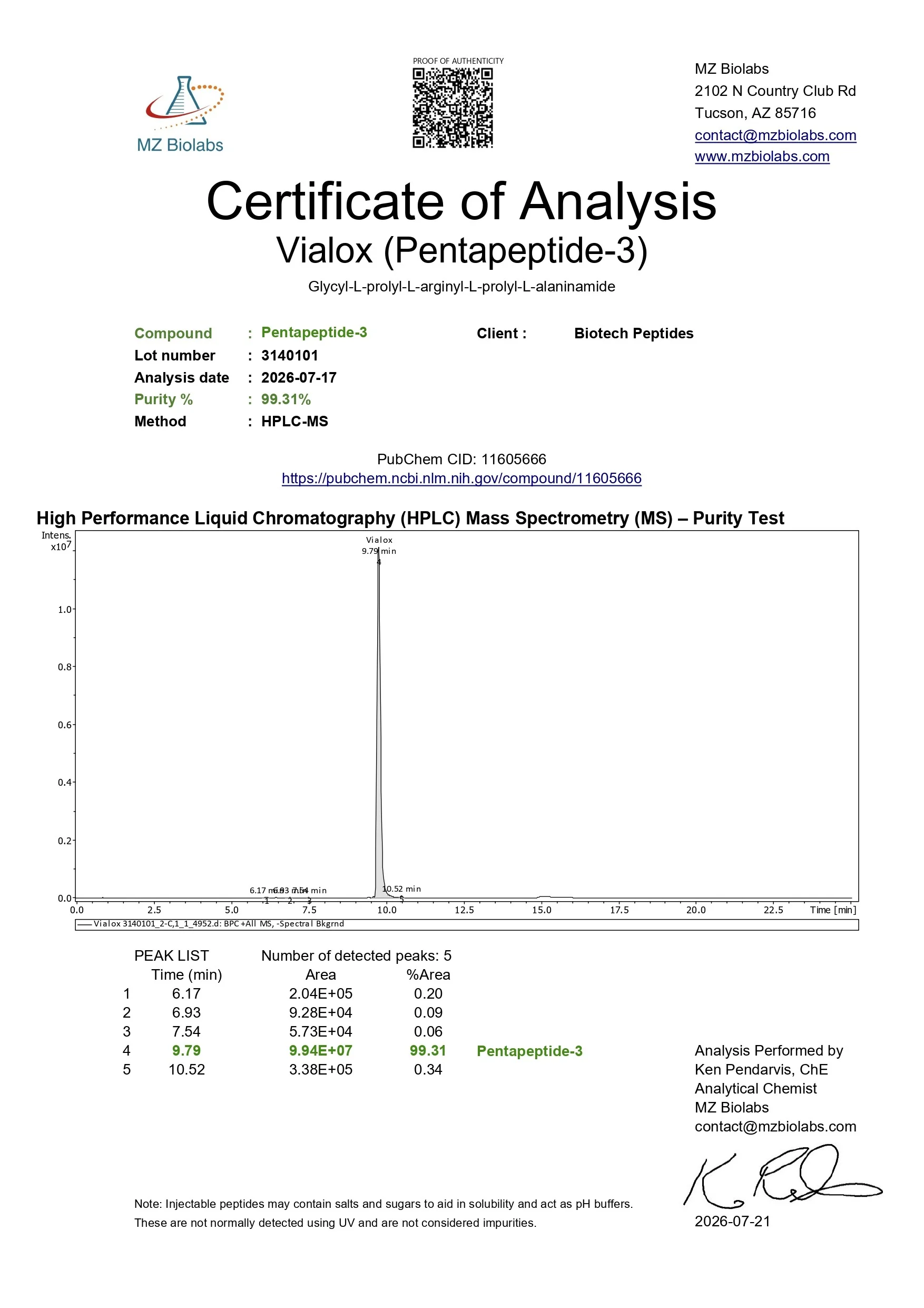924x1308 pixels.
Task: Click the MZ Biolabs flask logo
Action: [181, 114]
